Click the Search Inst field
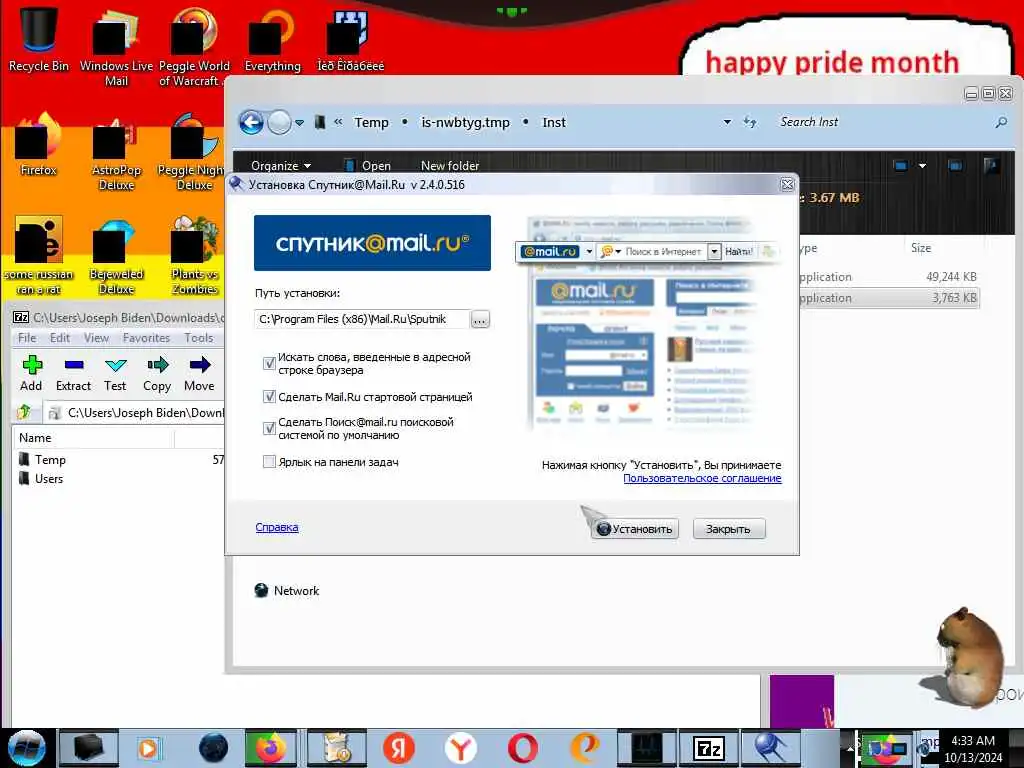Image resolution: width=1024 pixels, height=768 pixels. point(882,122)
